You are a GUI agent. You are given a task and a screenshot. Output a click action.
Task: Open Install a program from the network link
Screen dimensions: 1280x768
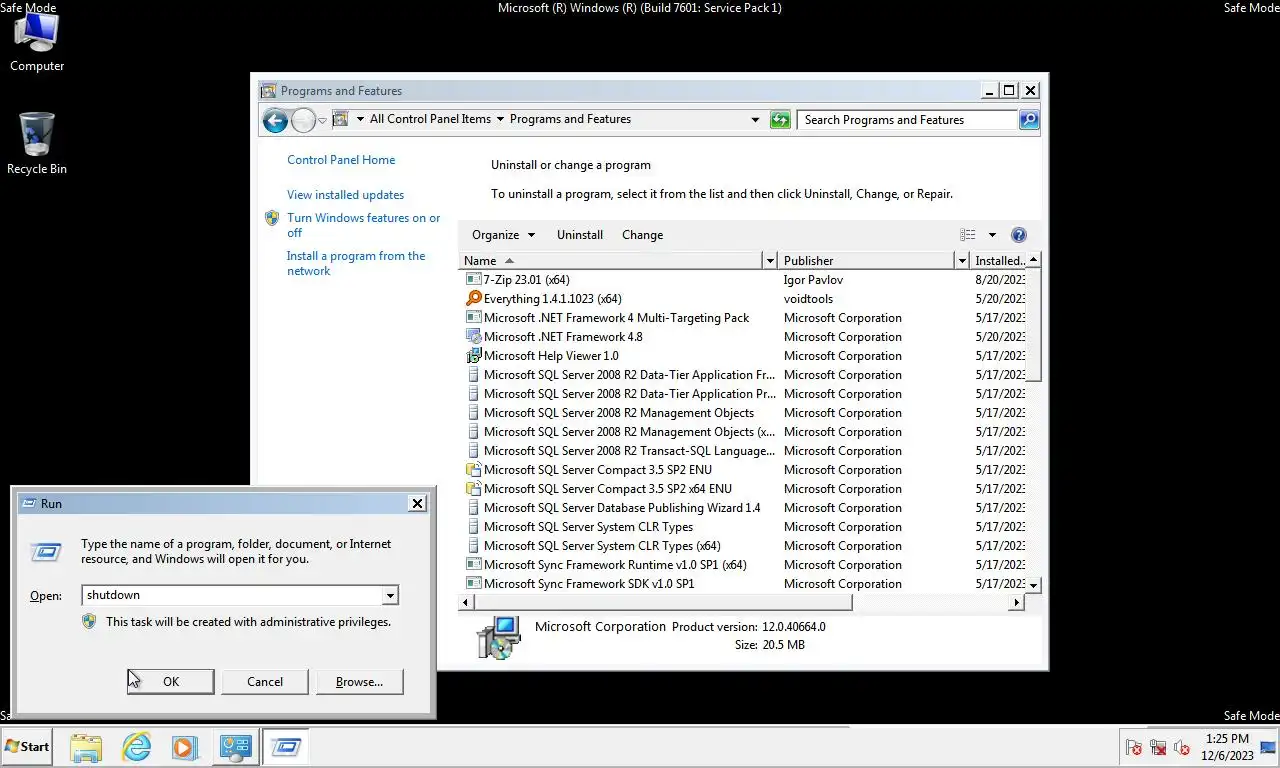356,263
